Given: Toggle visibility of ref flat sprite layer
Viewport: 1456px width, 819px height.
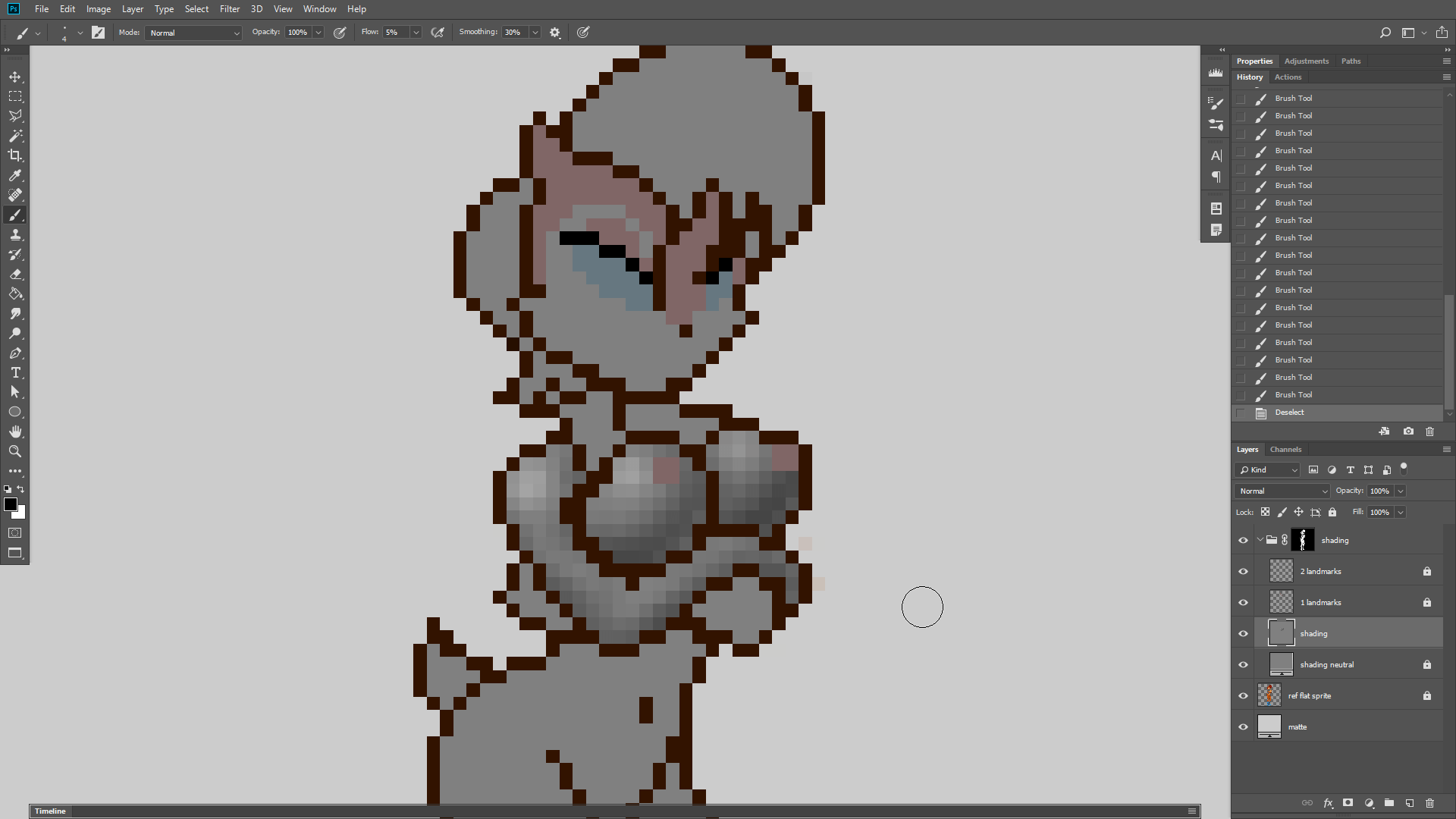Looking at the screenshot, I should tap(1243, 695).
